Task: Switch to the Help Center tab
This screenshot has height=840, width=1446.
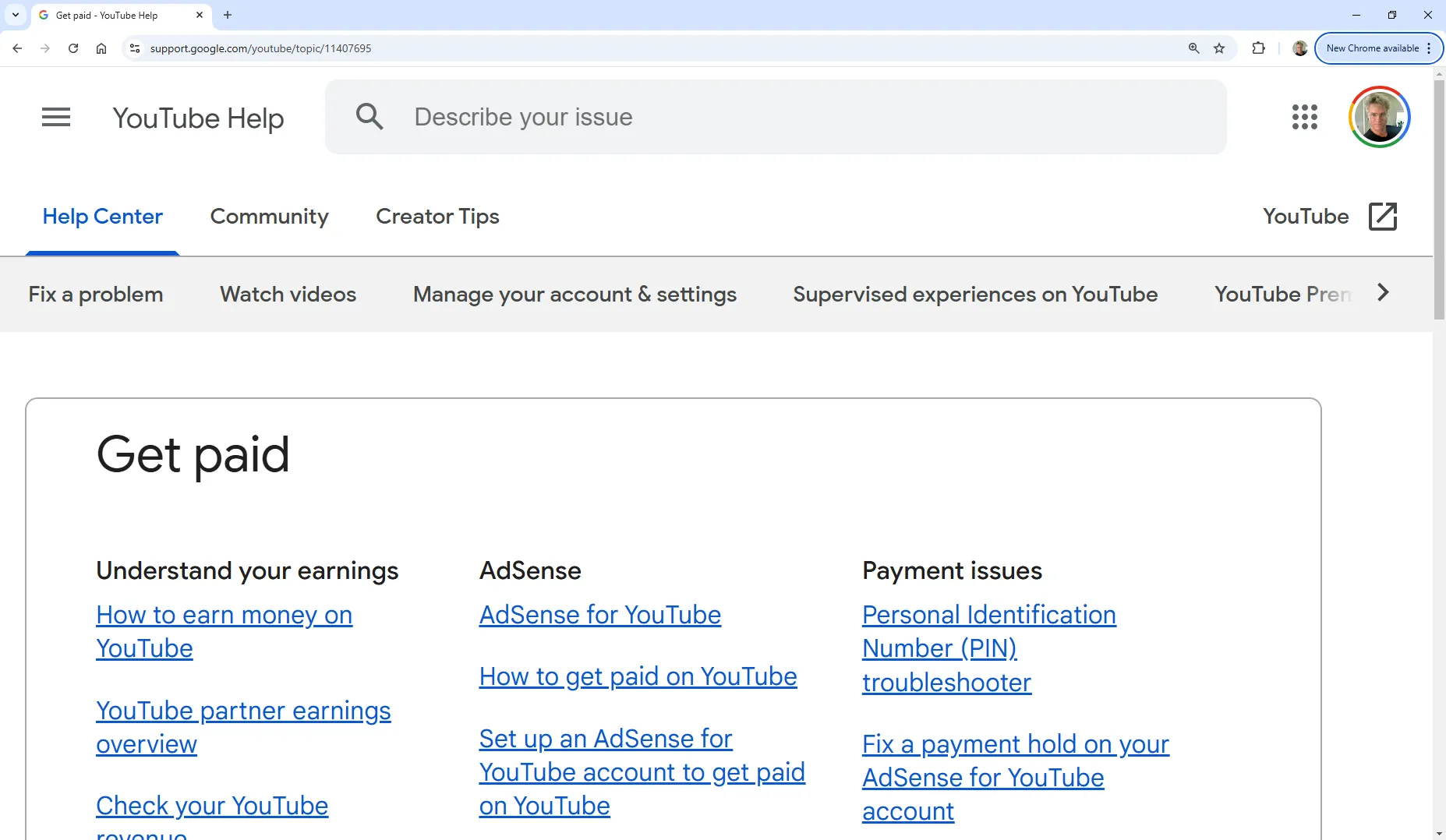Action: coord(102,217)
